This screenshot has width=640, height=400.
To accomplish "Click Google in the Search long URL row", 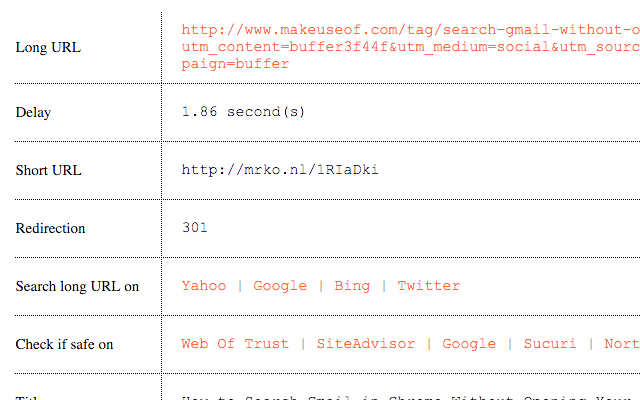I will click(x=280, y=286).
